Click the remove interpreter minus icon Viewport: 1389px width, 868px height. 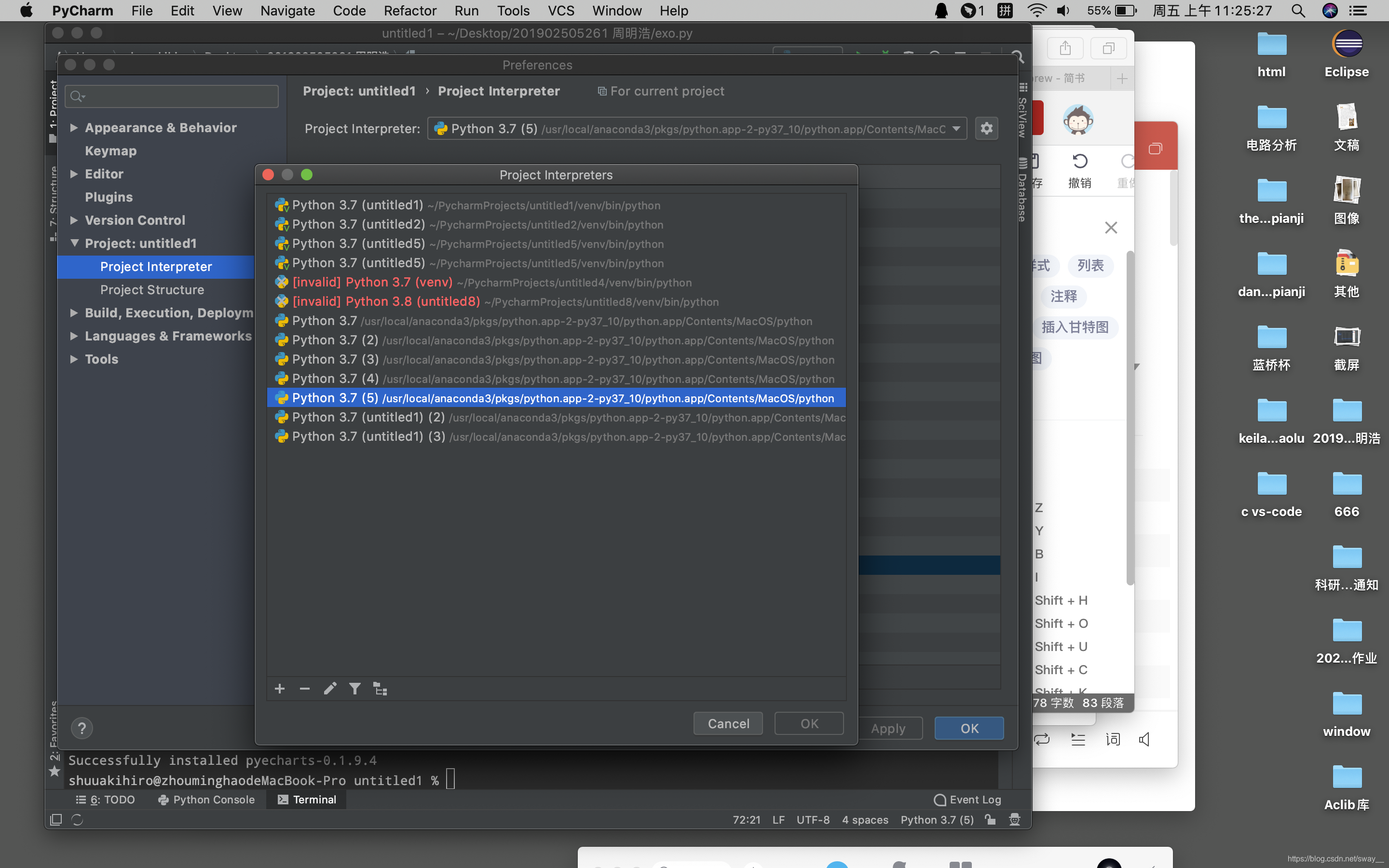[305, 689]
